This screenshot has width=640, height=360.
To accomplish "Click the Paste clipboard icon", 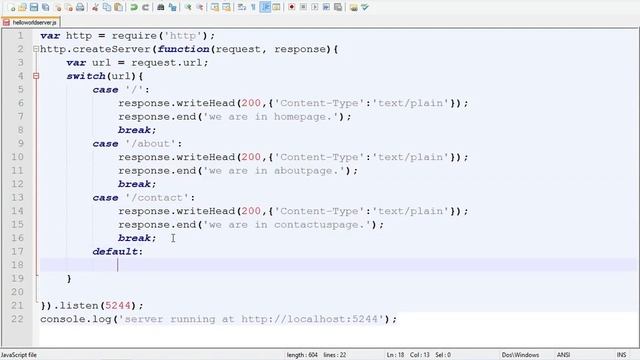I will [x=118, y=7].
